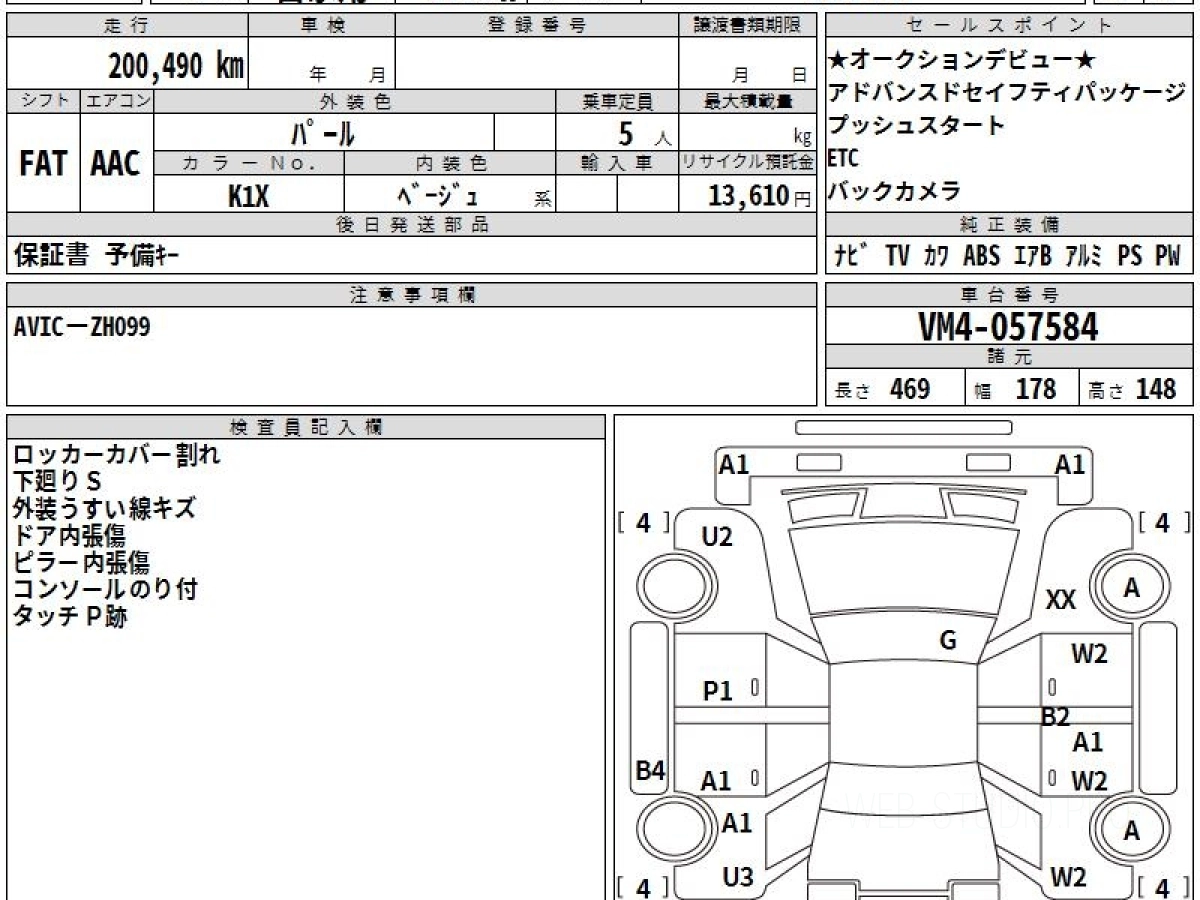Select the AAC air-conditioner value
This screenshot has width=1200, height=900.
point(116,165)
